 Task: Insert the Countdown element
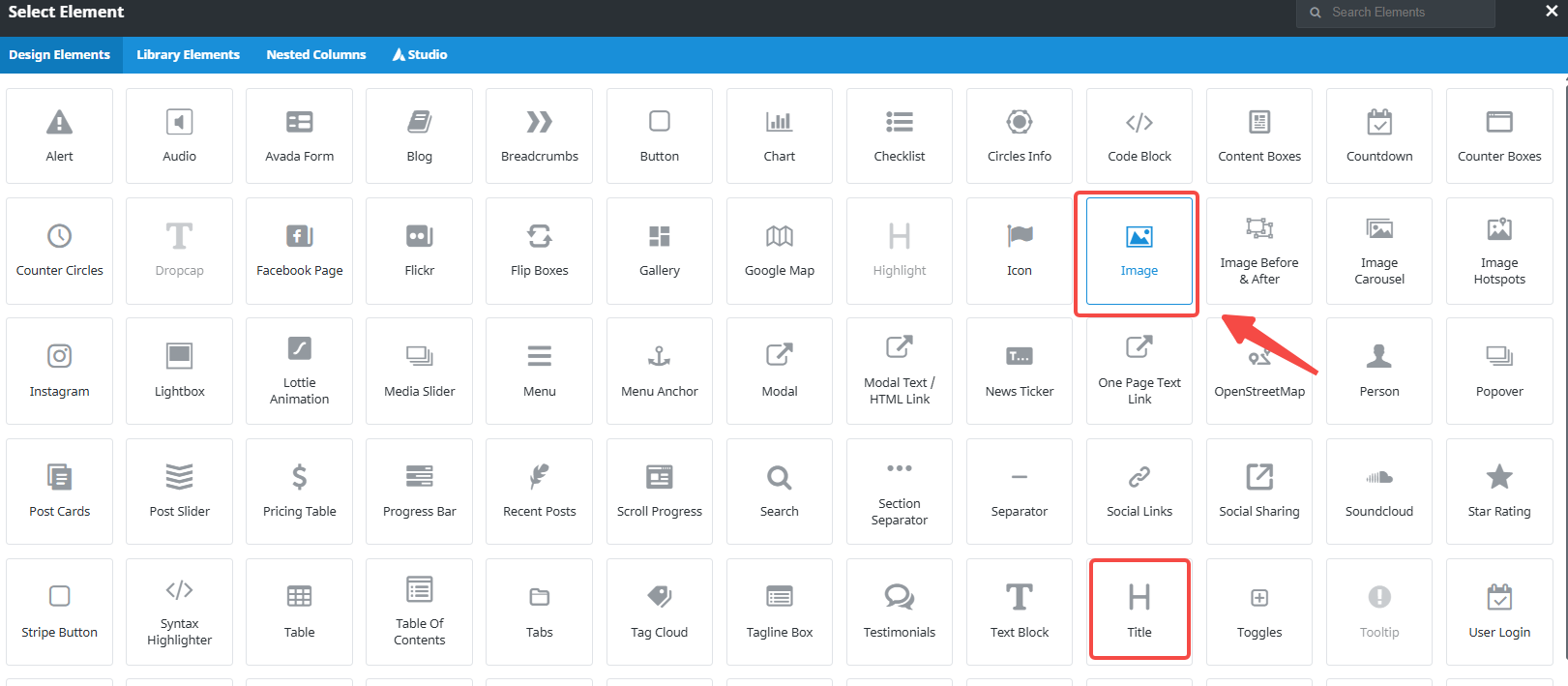coord(1378,135)
